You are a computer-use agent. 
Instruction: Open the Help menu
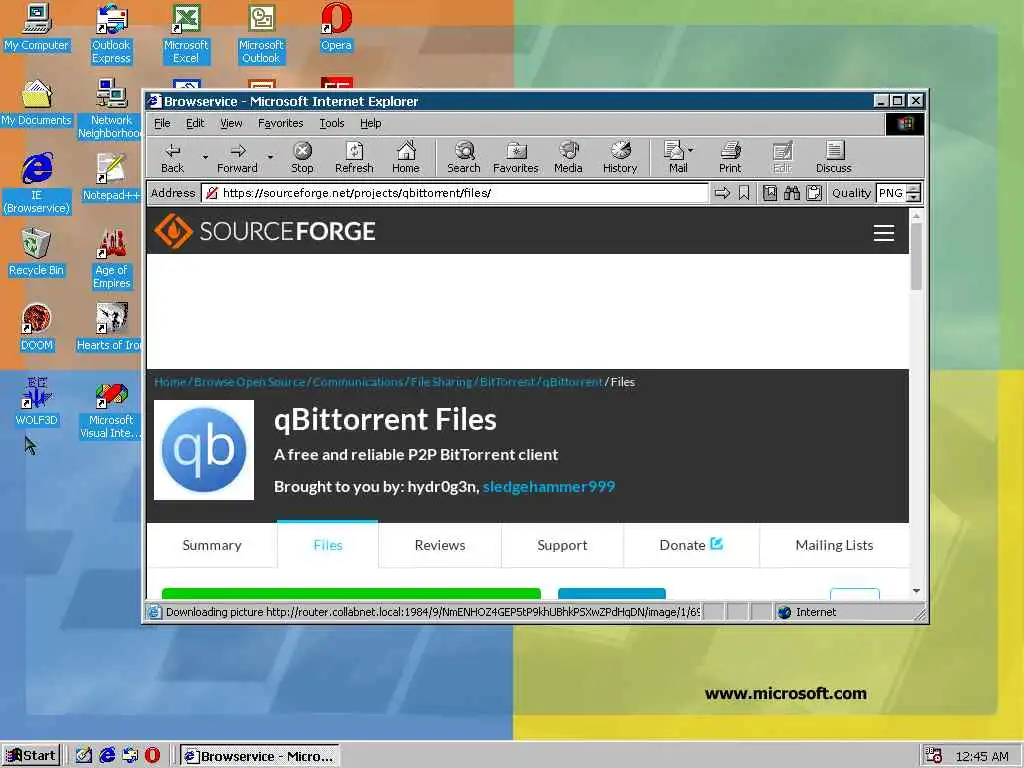tap(370, 123)
